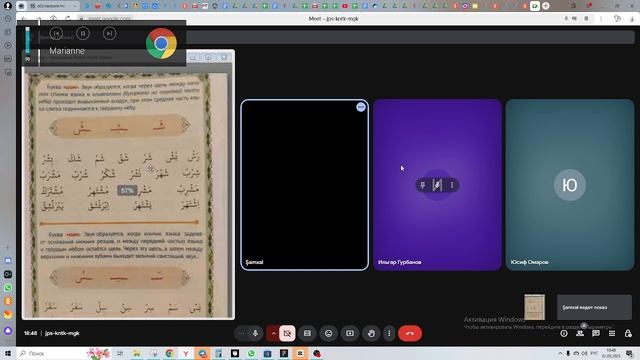Open Chrome from the taskbar
Image resolution: width=640 pixels, height=360 pixels.
click(x=169, y=353)
